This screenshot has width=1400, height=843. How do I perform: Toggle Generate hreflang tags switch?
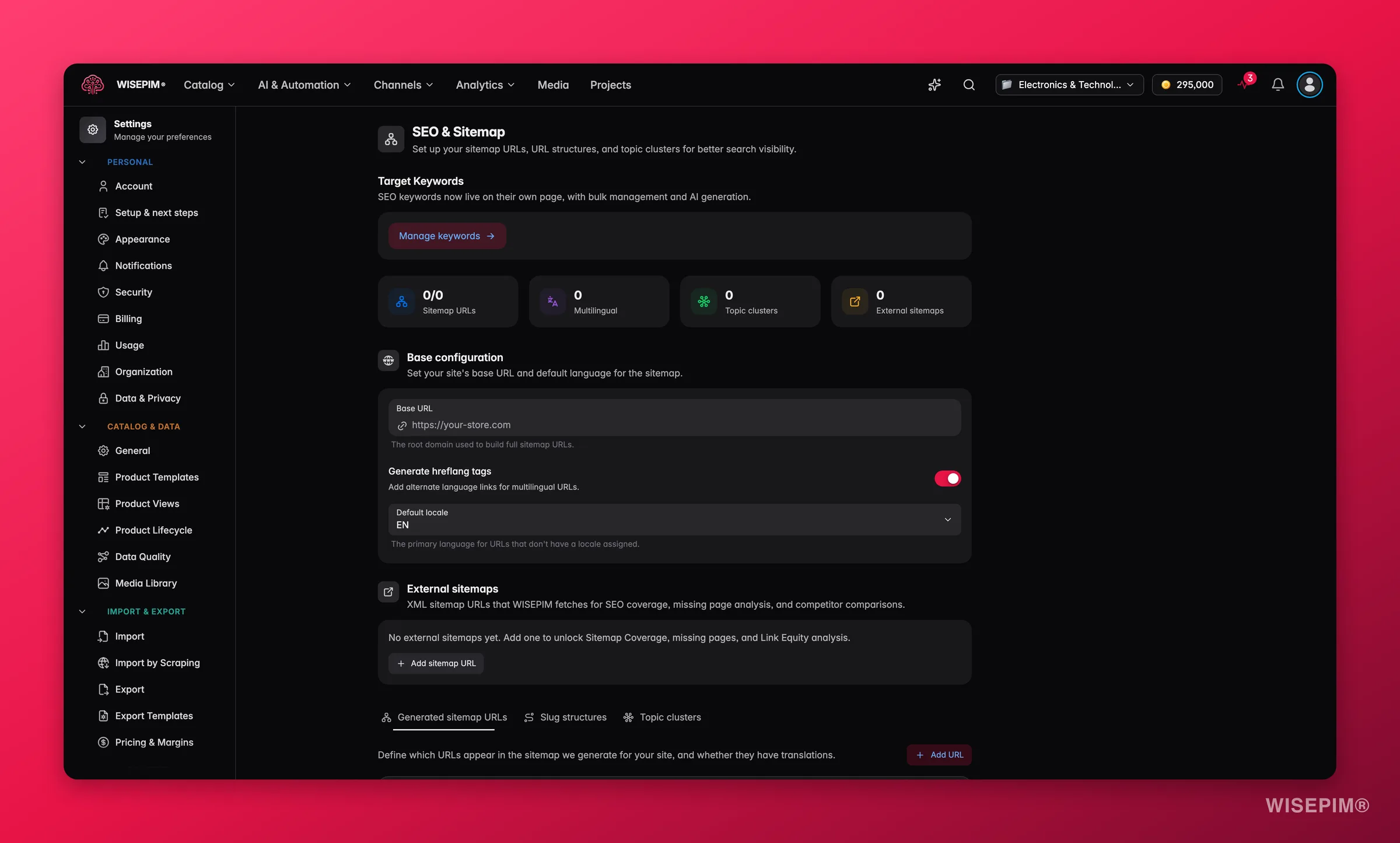[947, 478]
